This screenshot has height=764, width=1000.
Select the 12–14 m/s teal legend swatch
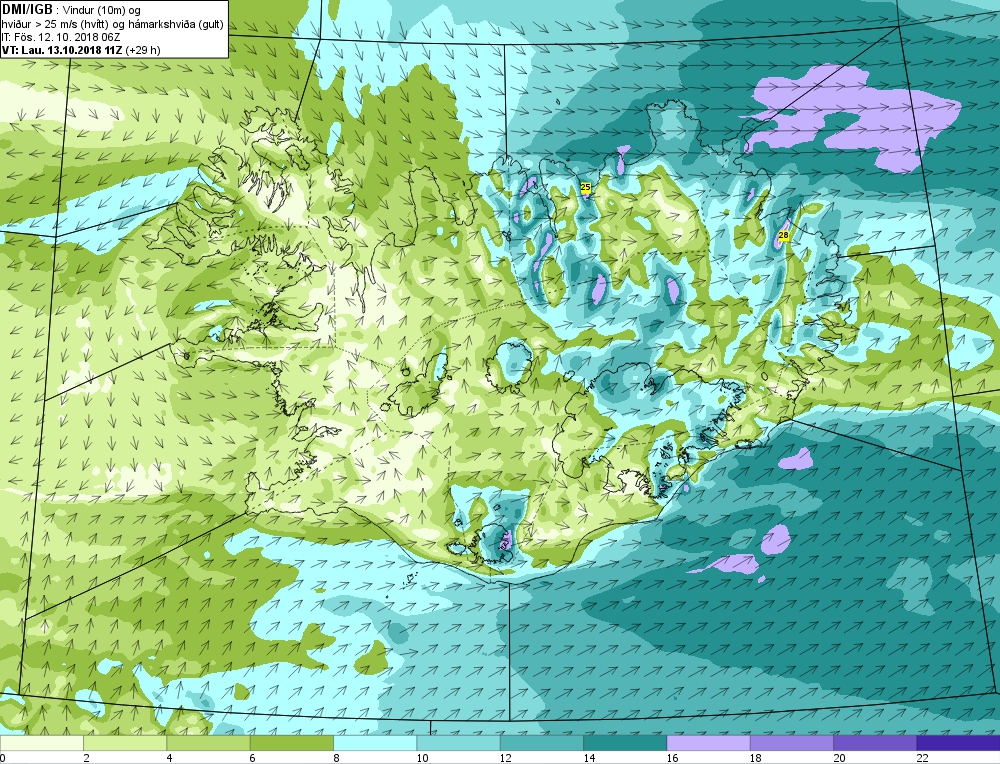coord(541,743)
